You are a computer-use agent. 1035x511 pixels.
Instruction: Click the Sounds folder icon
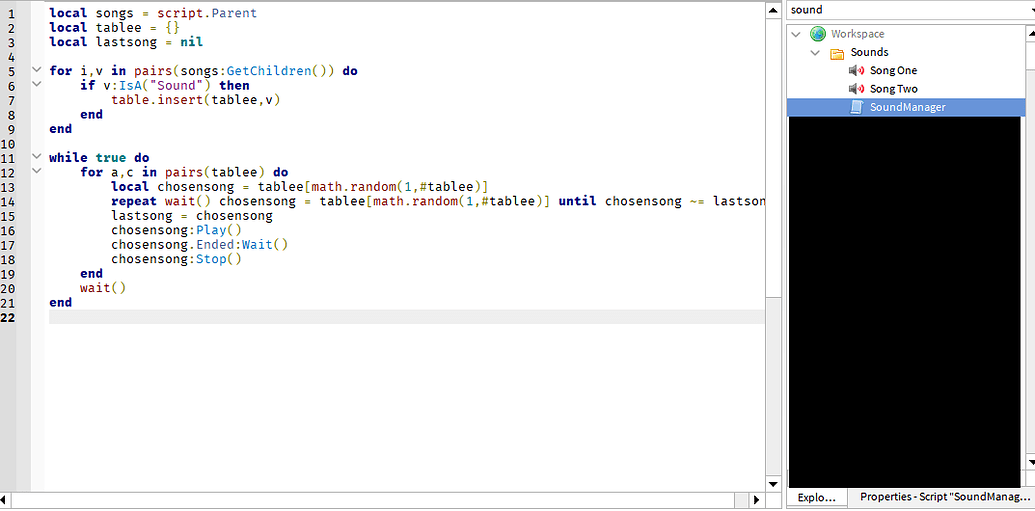pyautogui.click(x=837, y=52)
